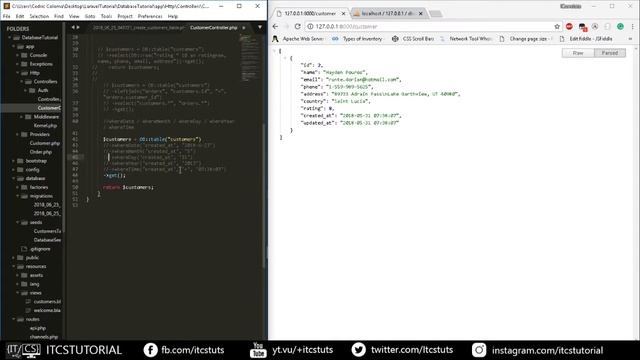Open welcome.blade file in views
The image size is (640, 360).
(47, 311)
